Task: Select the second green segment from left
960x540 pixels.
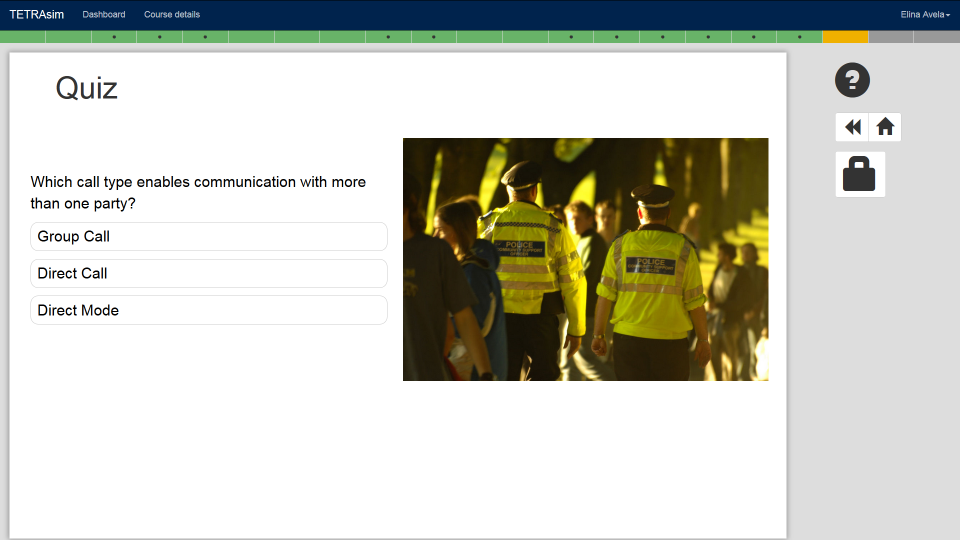Action: (x=68, y=37)
